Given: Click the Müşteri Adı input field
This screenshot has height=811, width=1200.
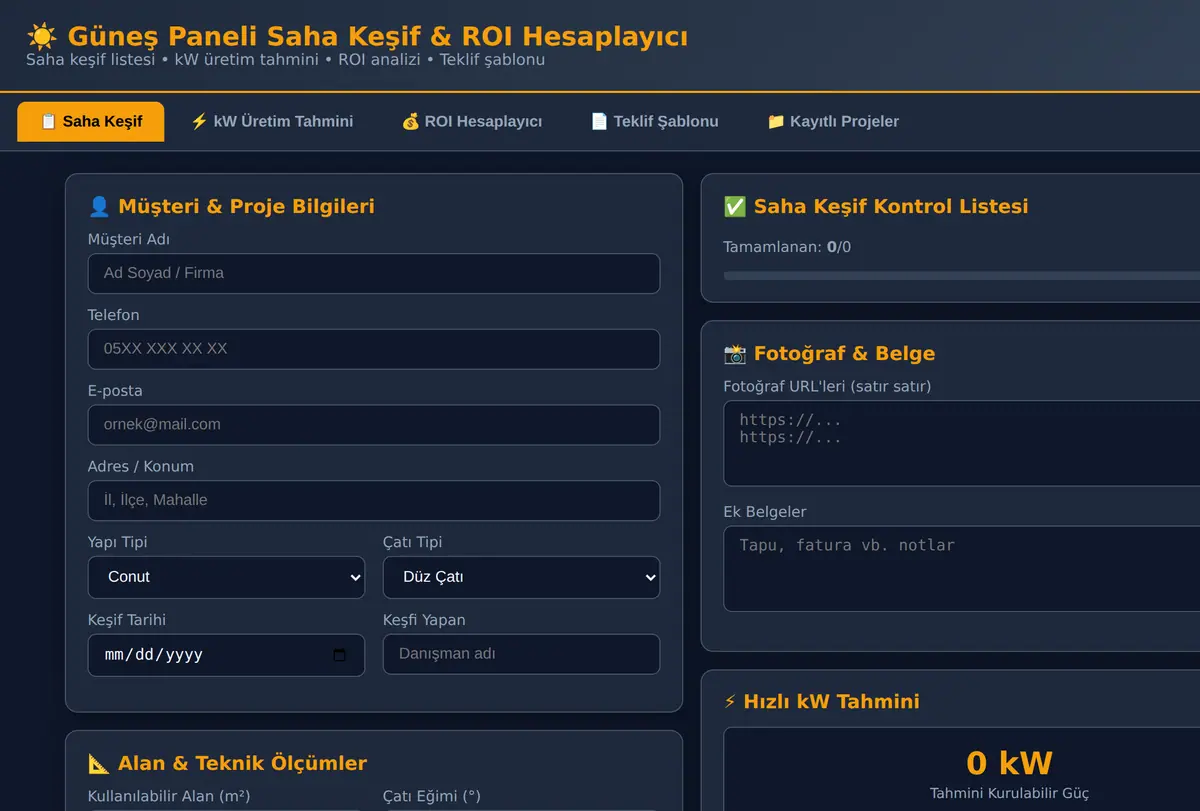Looking at the screenshot, I should [x=374, y=273].
